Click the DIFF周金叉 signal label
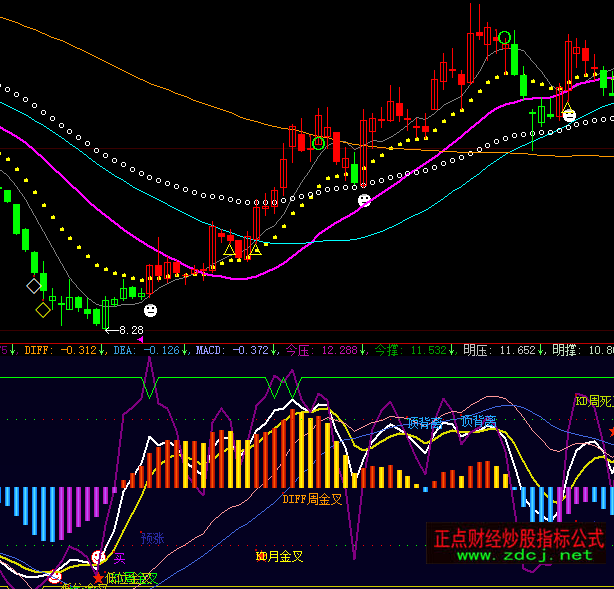614x589 pixels. 312,499
